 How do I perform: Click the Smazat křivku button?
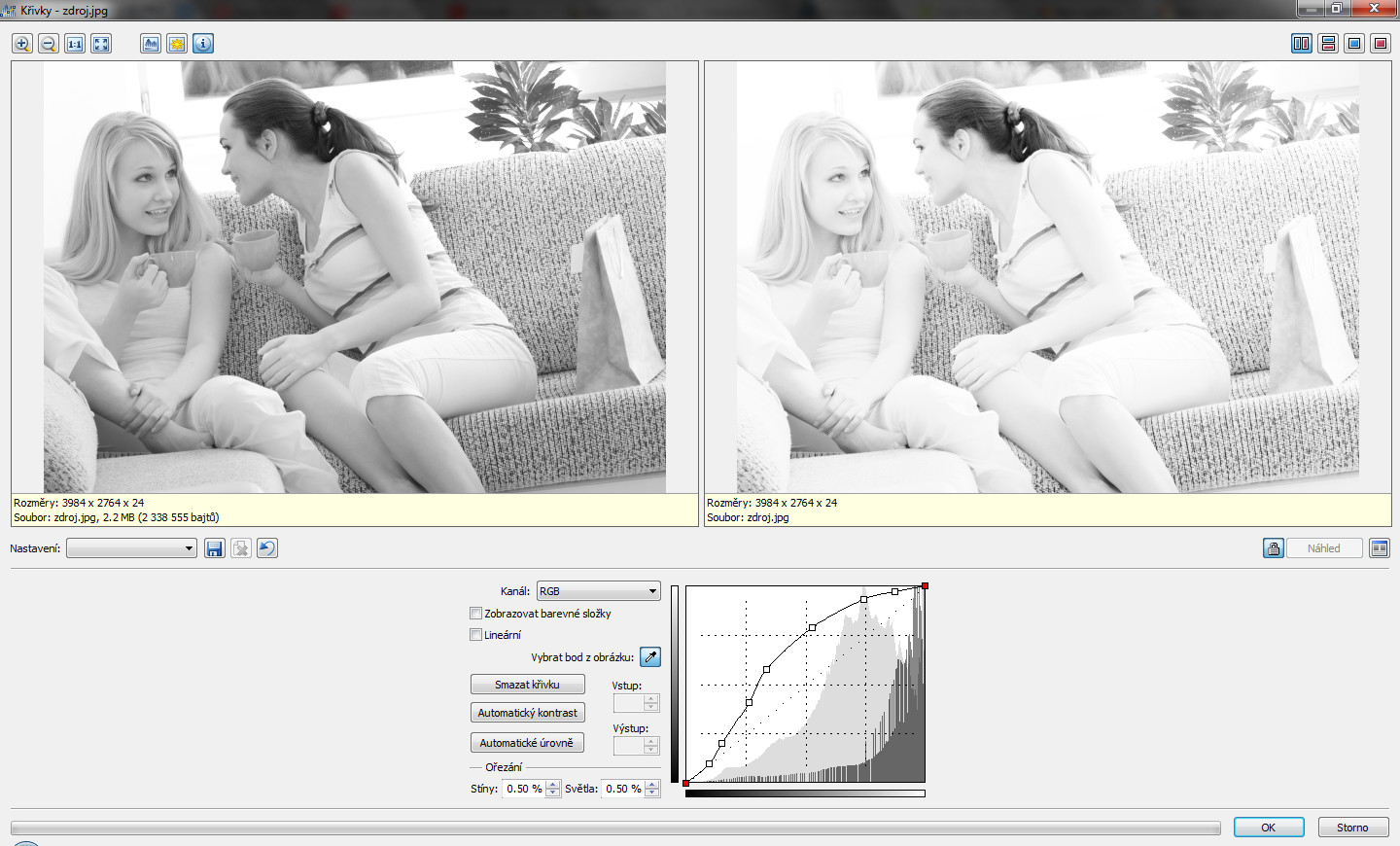point(527,685)
